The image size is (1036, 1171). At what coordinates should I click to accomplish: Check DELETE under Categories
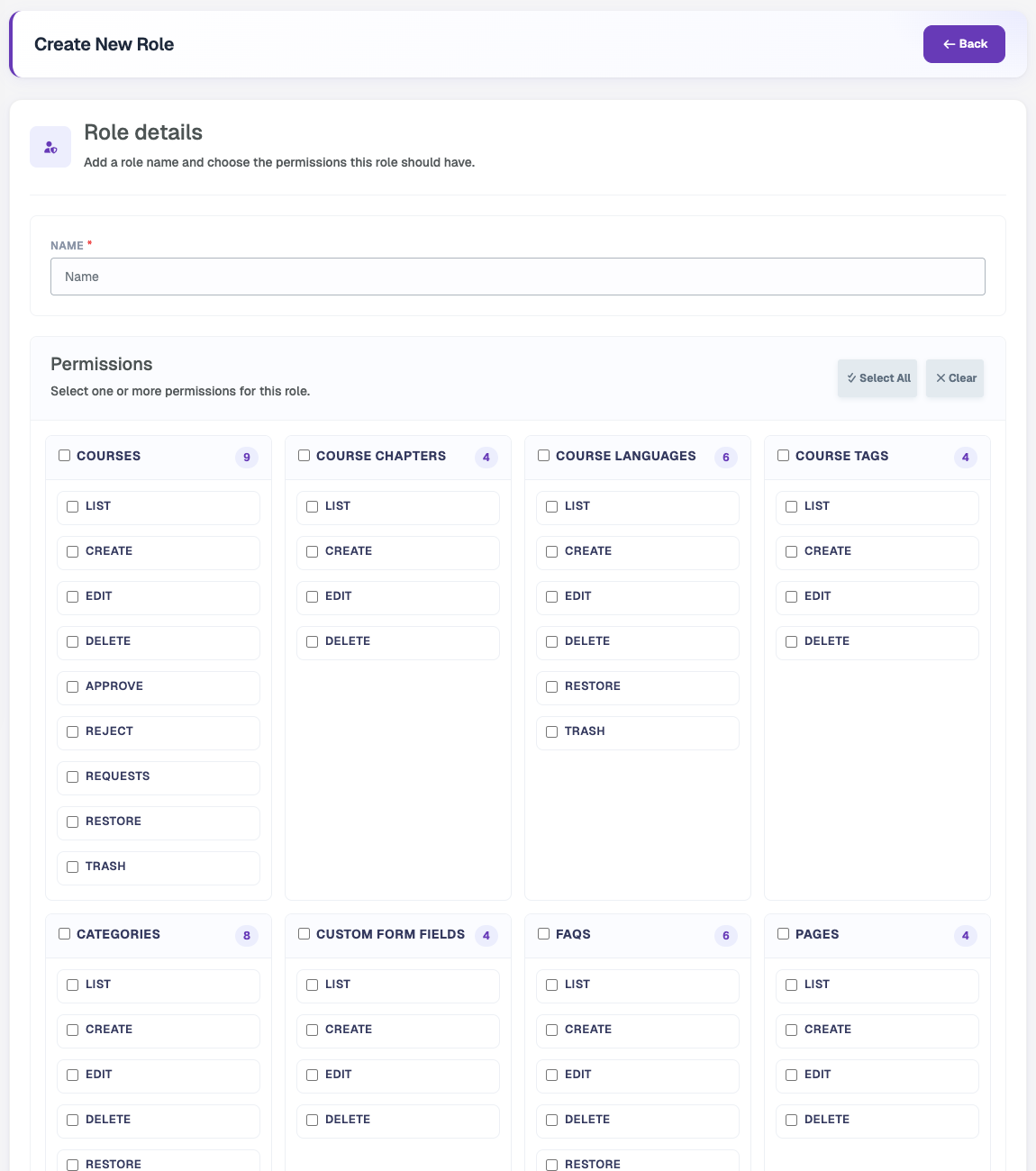point(73,1121)
